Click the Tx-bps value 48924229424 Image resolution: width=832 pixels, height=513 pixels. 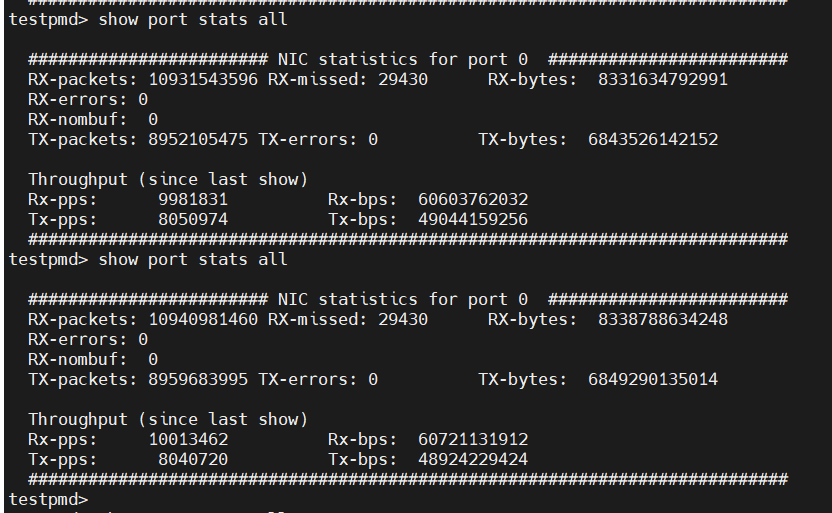coord(473,459)
